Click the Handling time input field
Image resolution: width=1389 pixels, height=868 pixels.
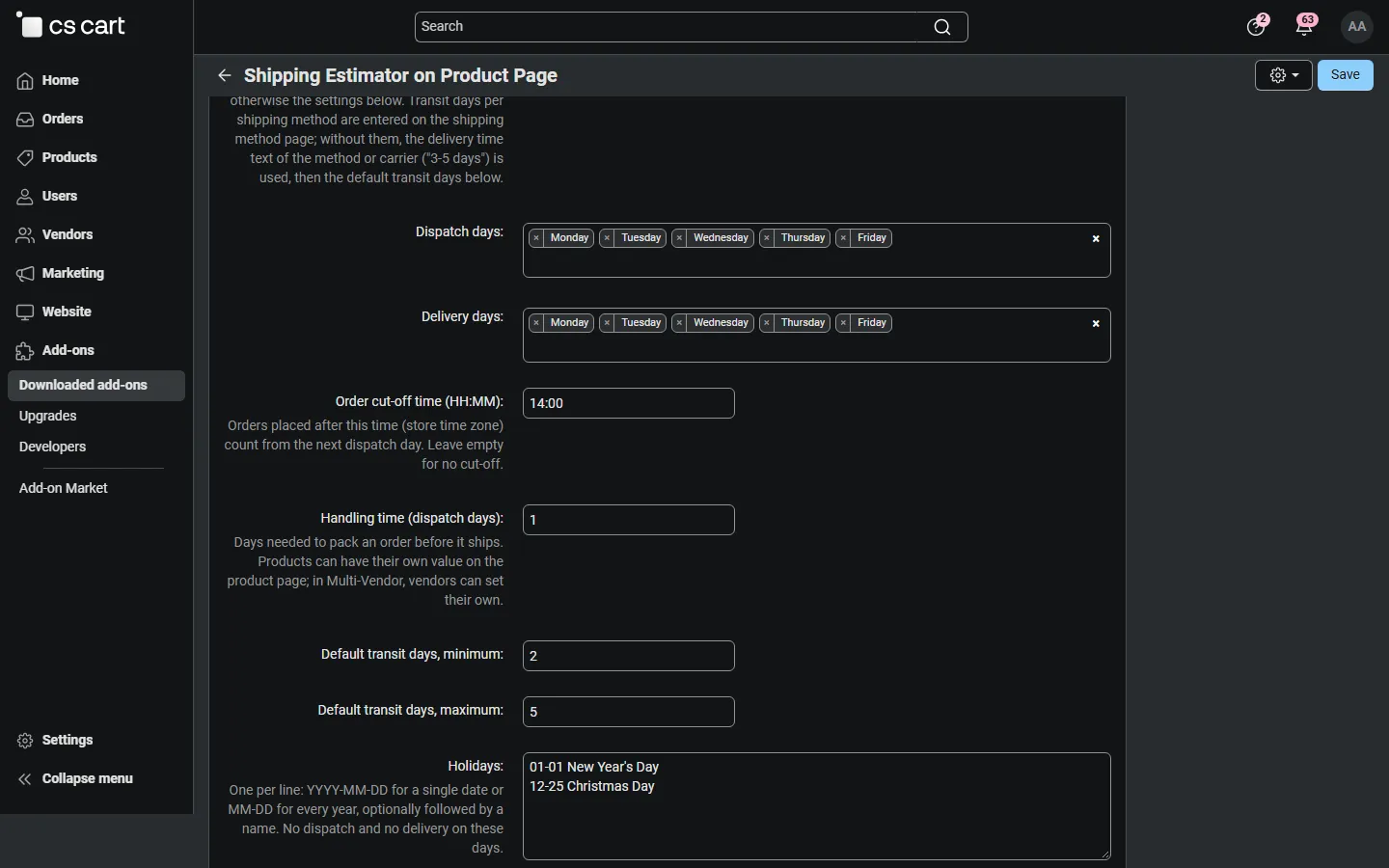629,520
